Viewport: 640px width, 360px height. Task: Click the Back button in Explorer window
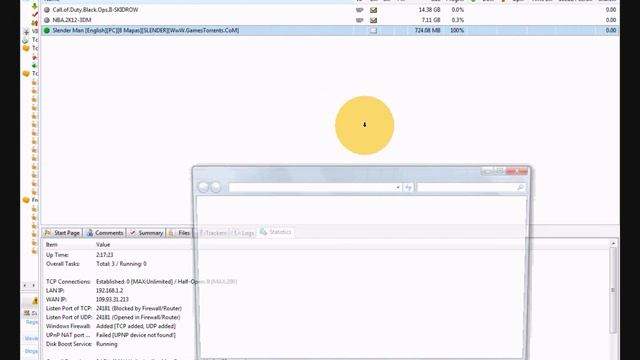click(203, 187)
